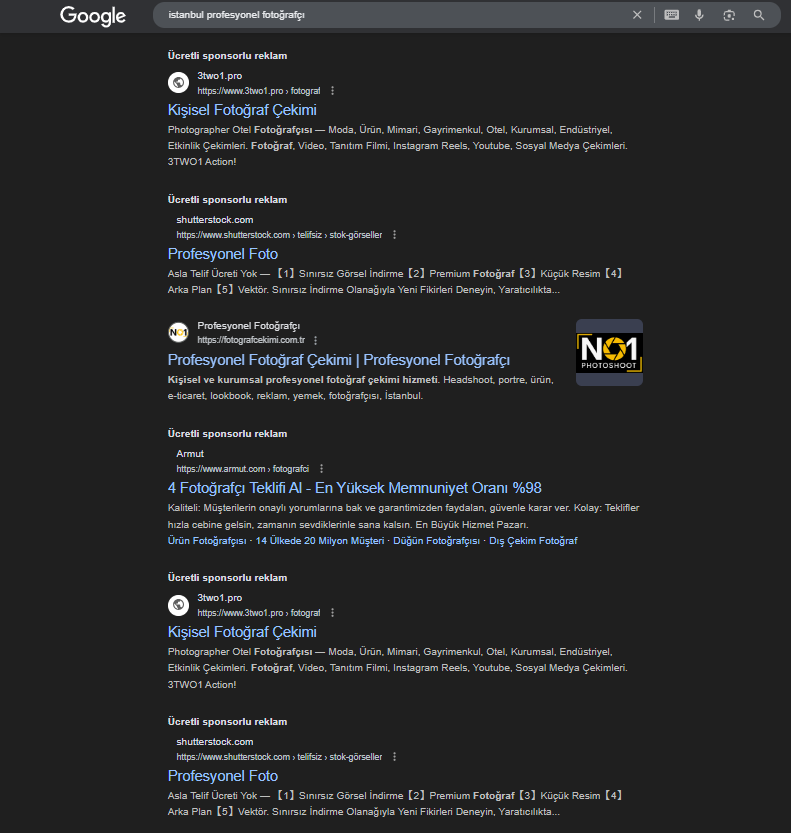Open three-dot menu beside first shutterstock URL
791x833 pixels.
394,235
